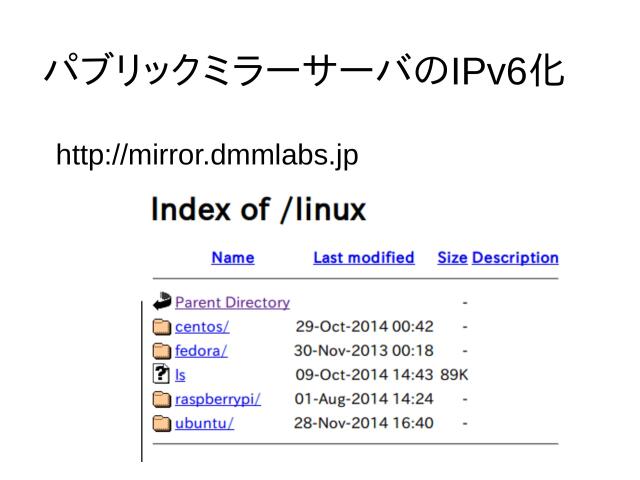The width and height of the screenshot is (640, 480).
Task: Sort by the Description column header
Action: [x=515, y=258]
